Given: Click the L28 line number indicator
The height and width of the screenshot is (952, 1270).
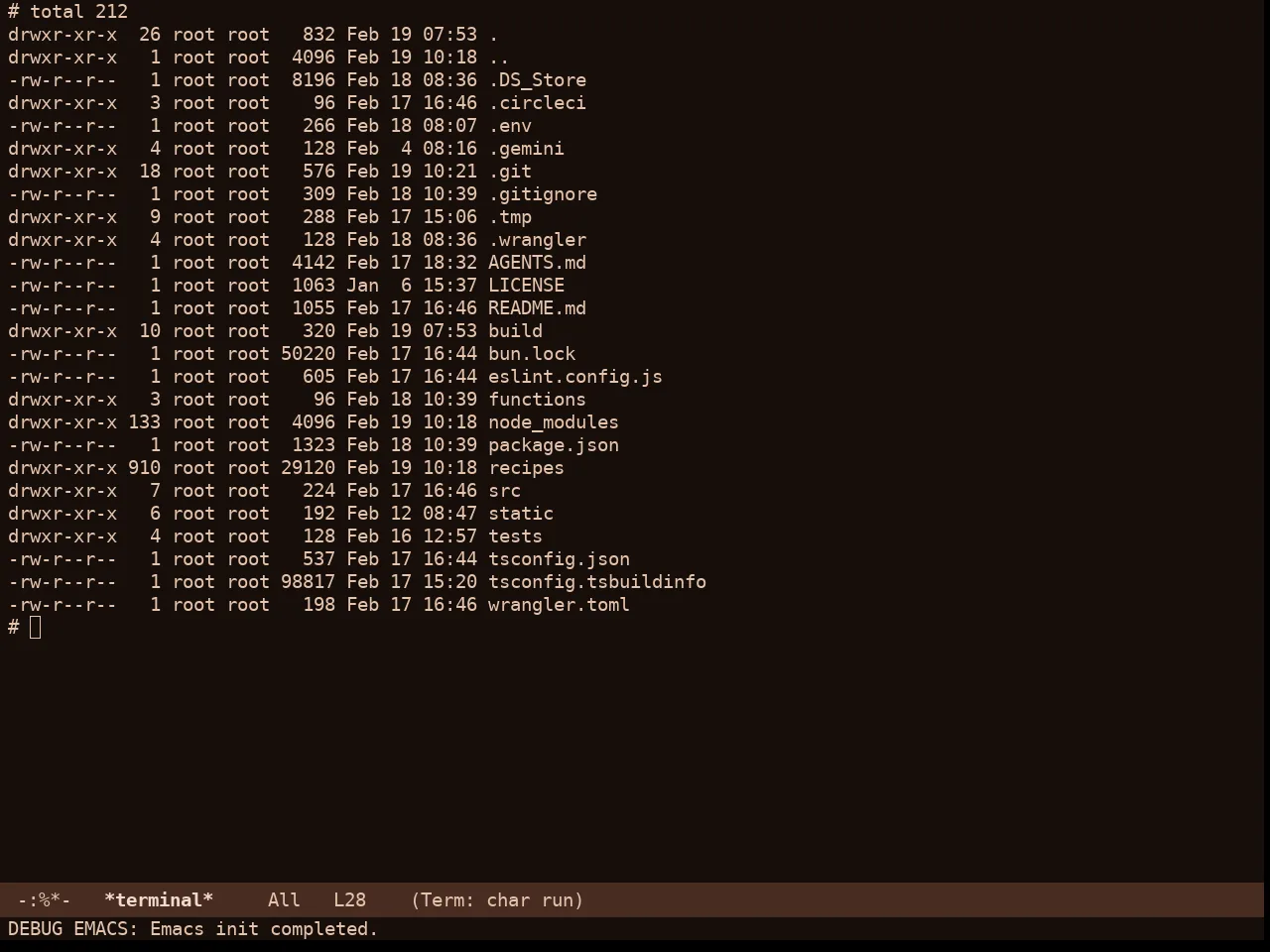Looking at the screenshot, I should 349,900.
